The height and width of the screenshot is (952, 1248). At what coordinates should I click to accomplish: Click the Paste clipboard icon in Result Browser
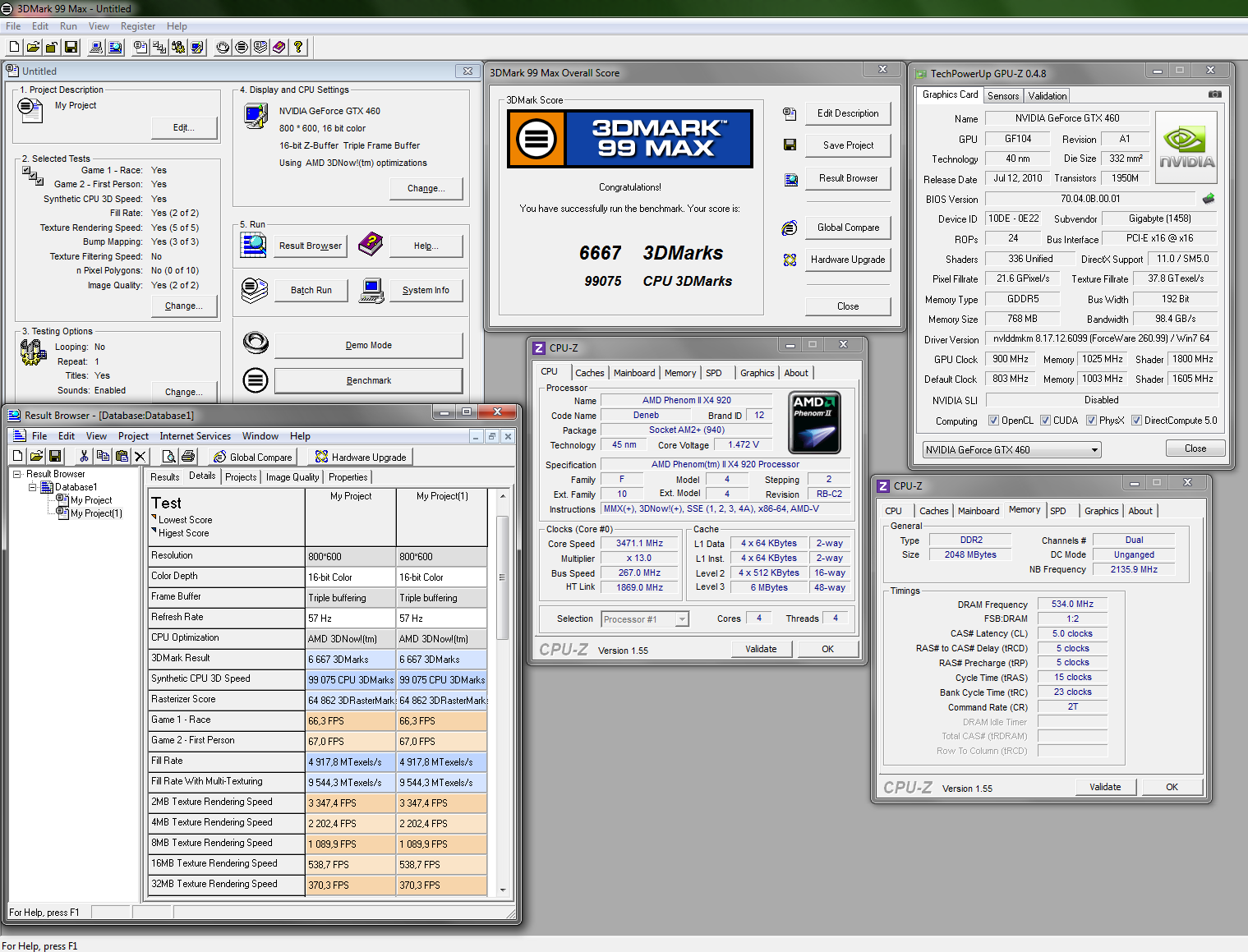tap(122, 456)
